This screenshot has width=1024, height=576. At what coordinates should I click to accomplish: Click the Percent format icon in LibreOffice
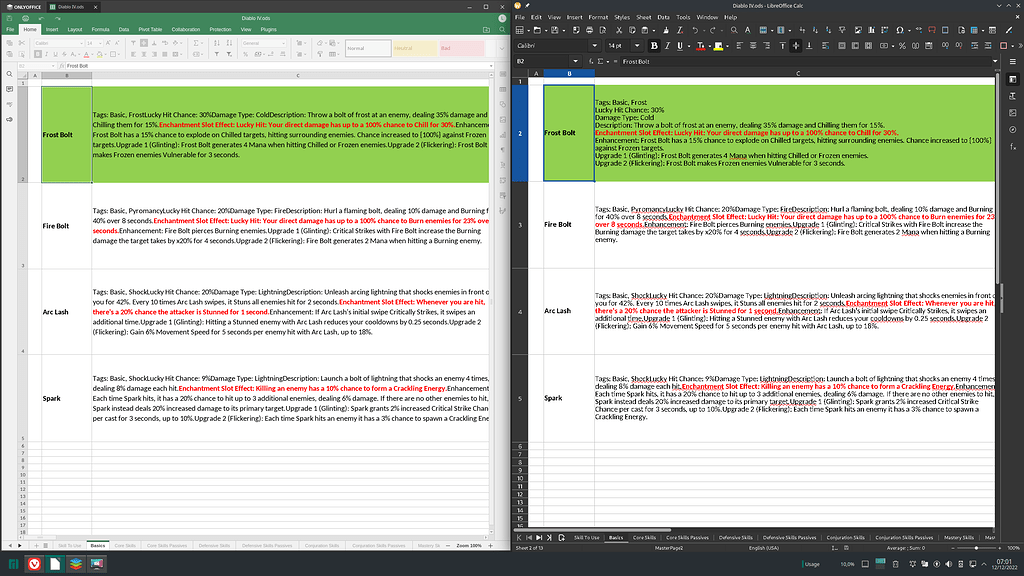[900, 46]
